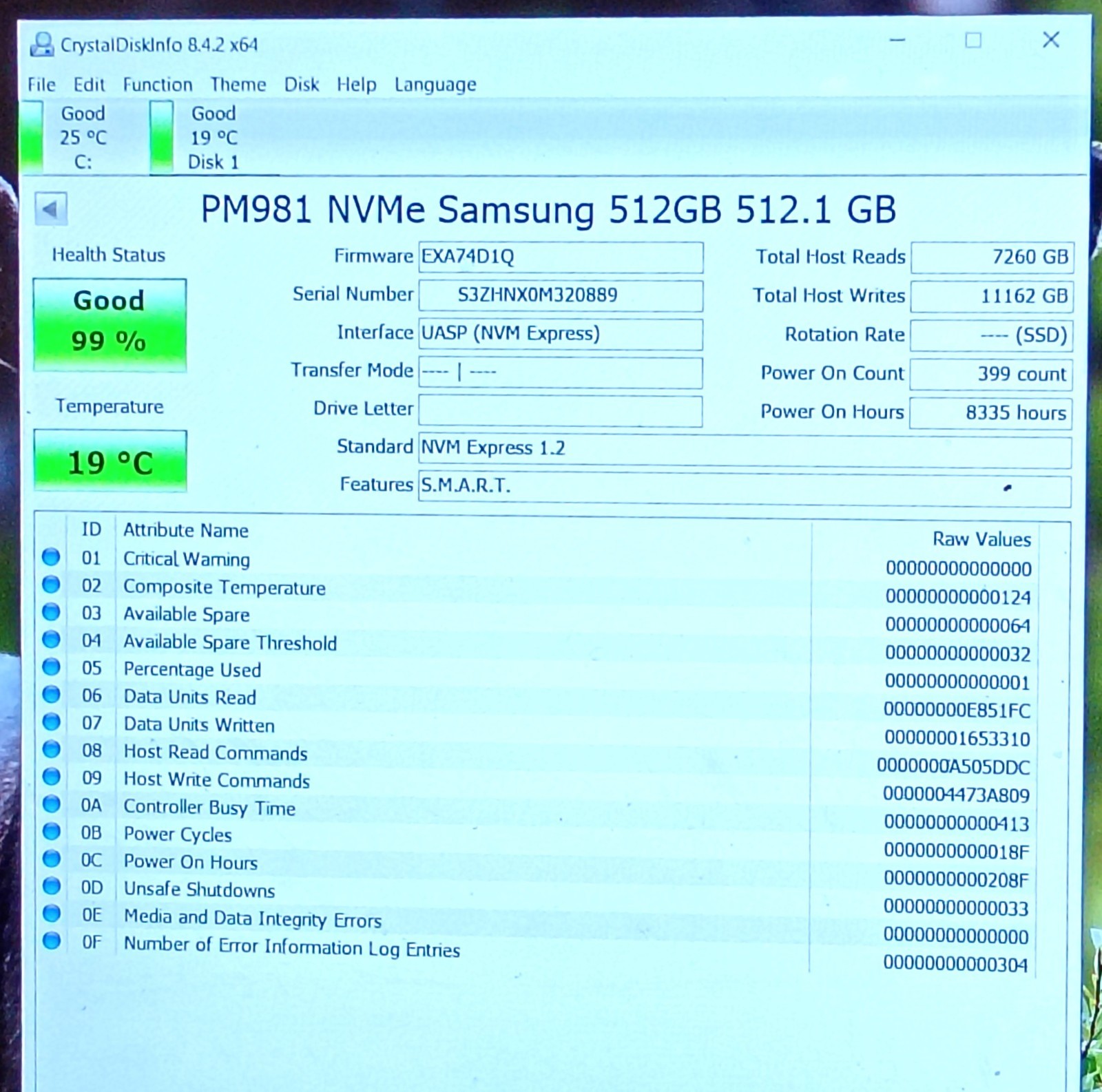The height and width of the screenshot is (1092, 1102).
Task: Click the Transfer Mode field
Action: 561,372
